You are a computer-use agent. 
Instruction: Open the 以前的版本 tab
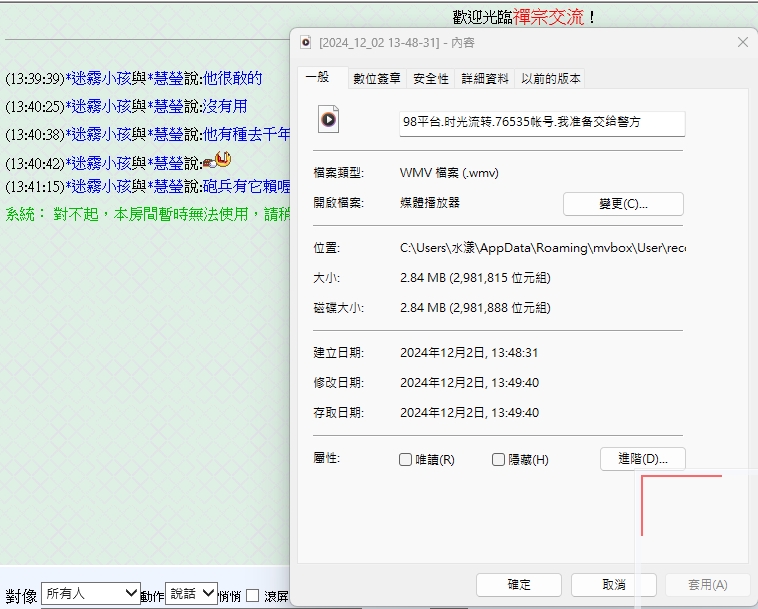click(x=551, y=79)
